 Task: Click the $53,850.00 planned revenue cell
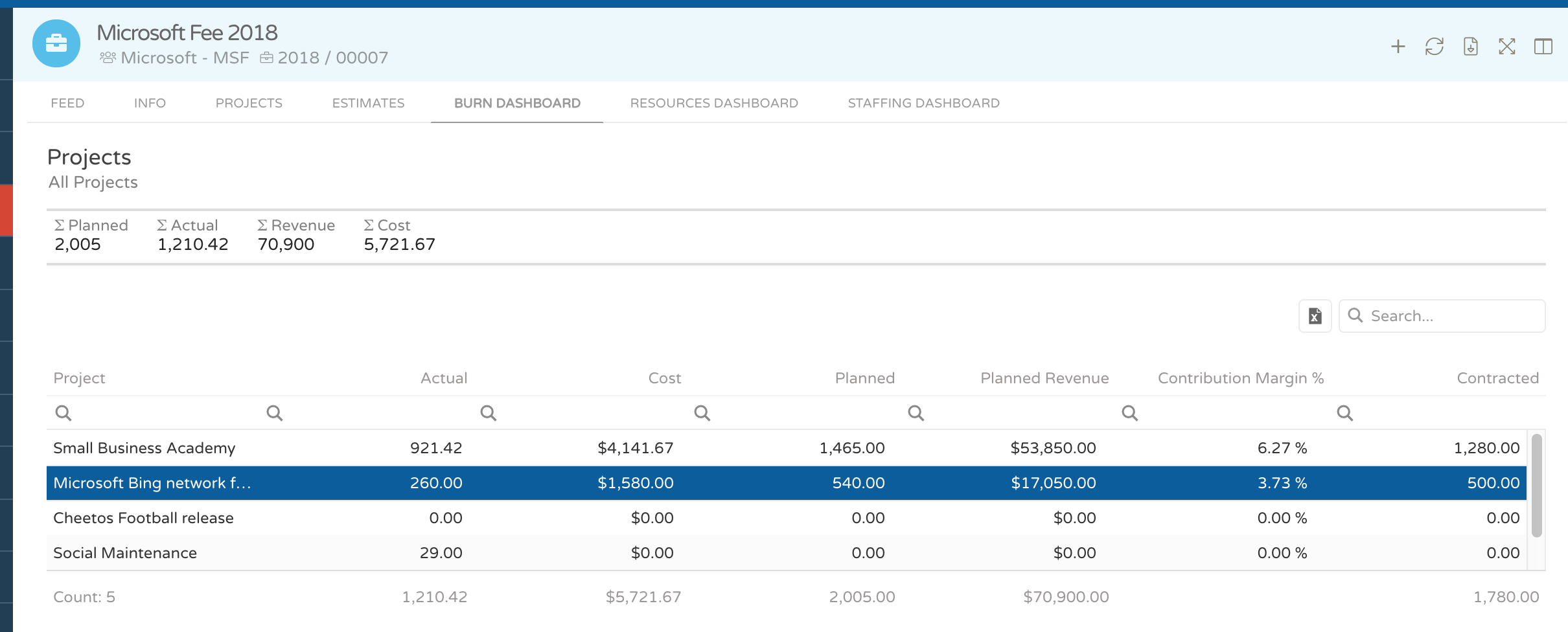tap(1054, 448)
